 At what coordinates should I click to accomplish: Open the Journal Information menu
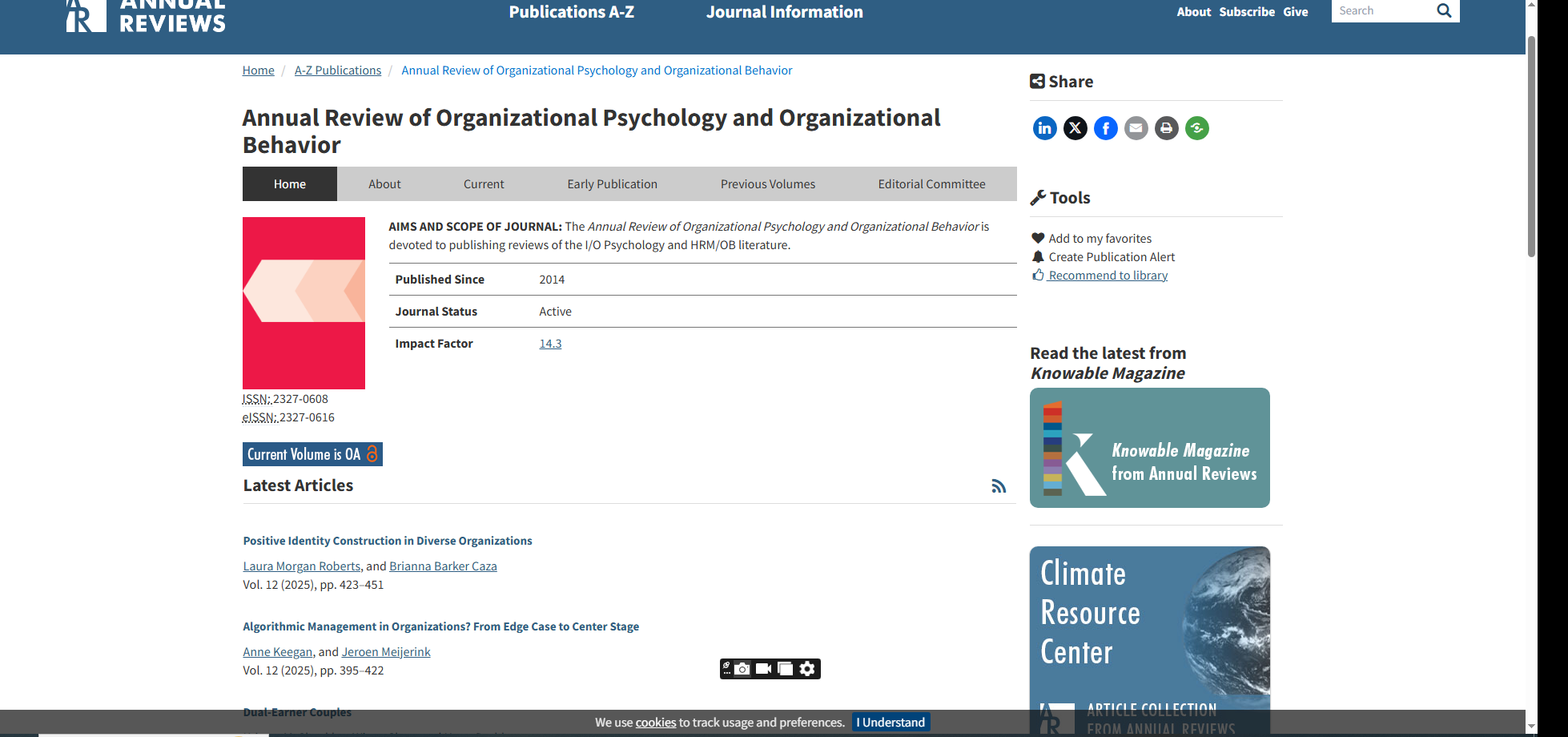784,12
